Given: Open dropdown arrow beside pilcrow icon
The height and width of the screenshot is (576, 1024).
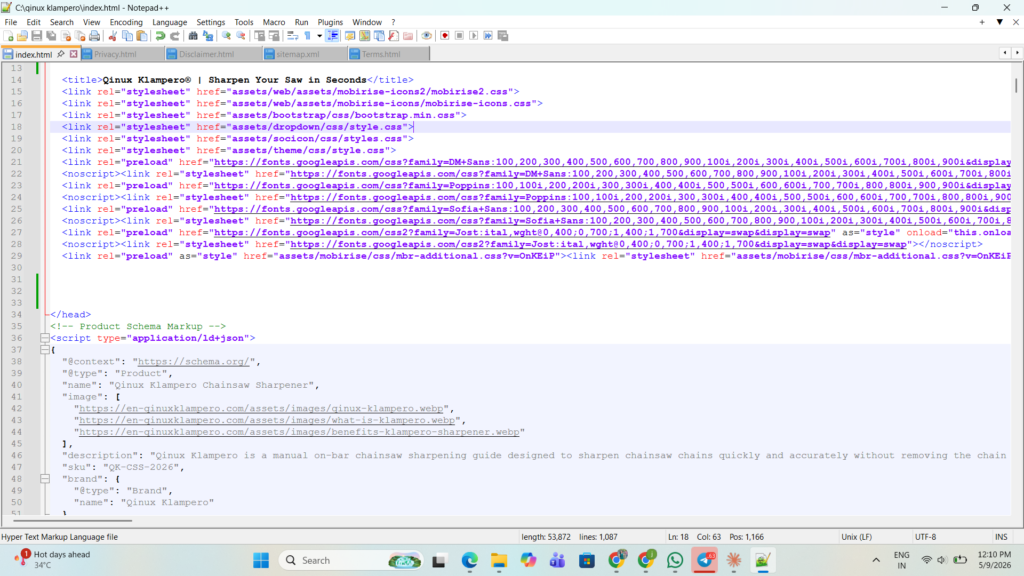Looking at the screenshot, I should [x=319, y=36].
